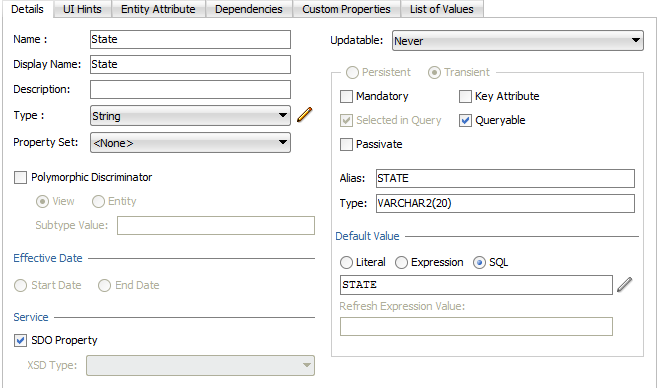Select the Literal default value radio button
The height and width of the screenshot is (388, 659).
click(346, 262)
